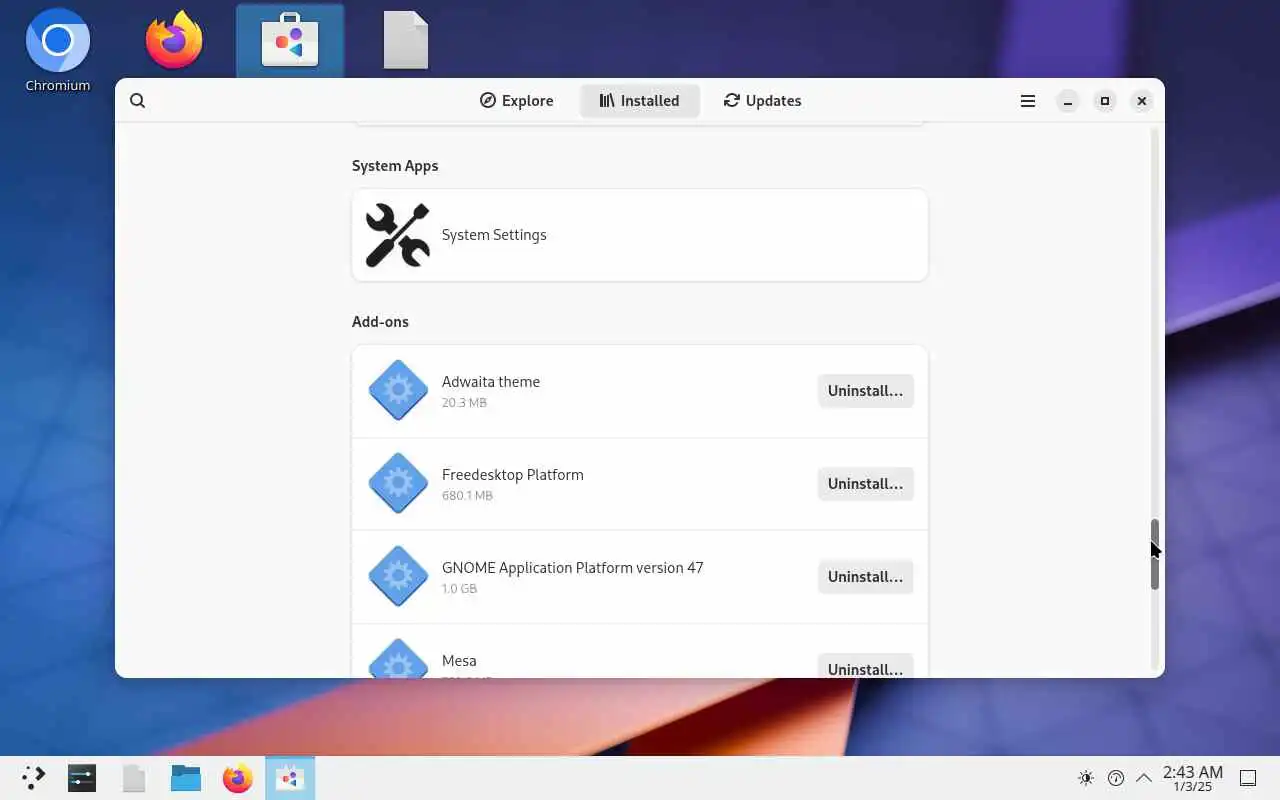Click the 680.1 MB size text
1280x800 pixels.
tap(467, 496)
